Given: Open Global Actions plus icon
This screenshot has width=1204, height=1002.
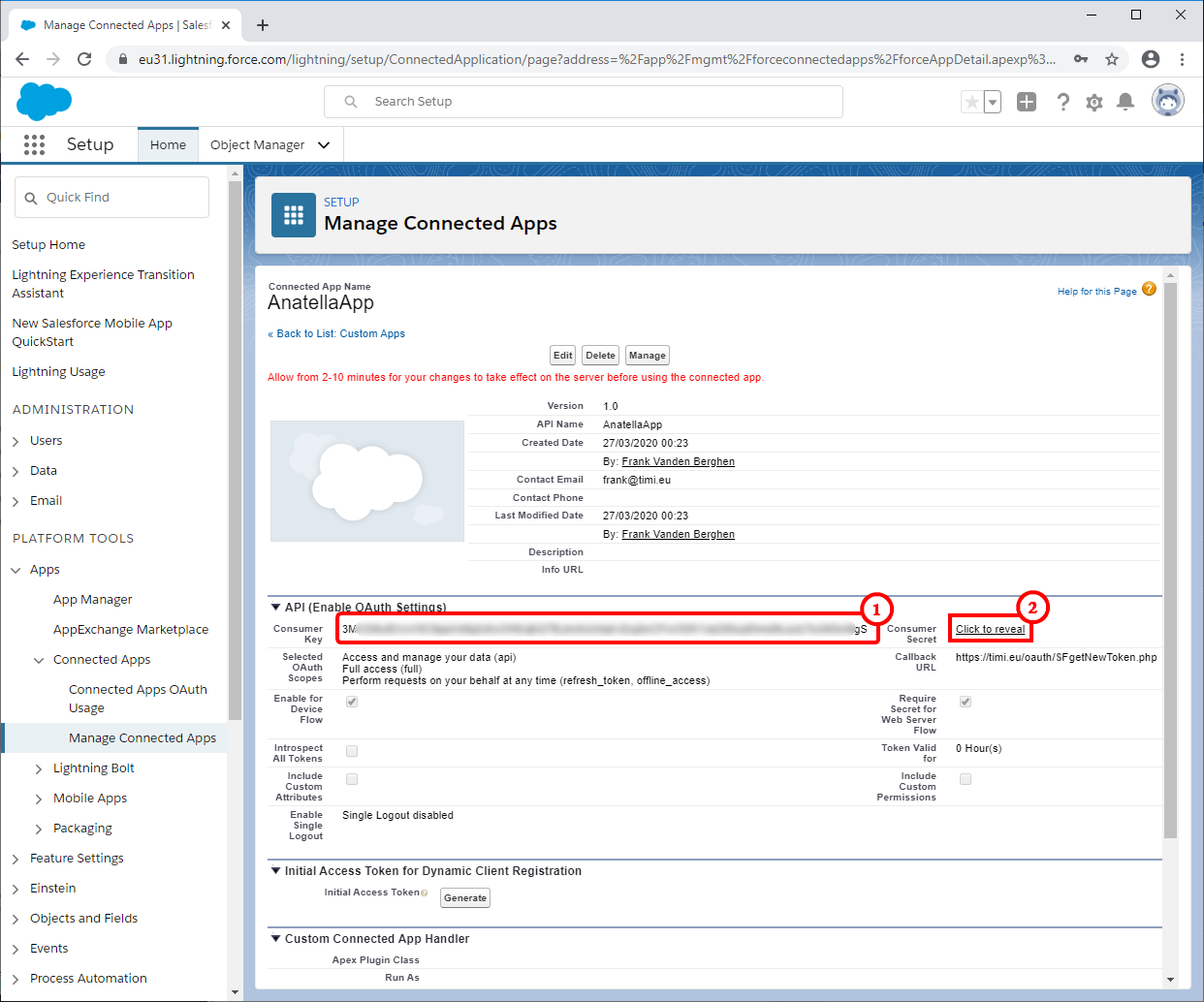Looking at the screenshot, I should tap(1027, 102).
